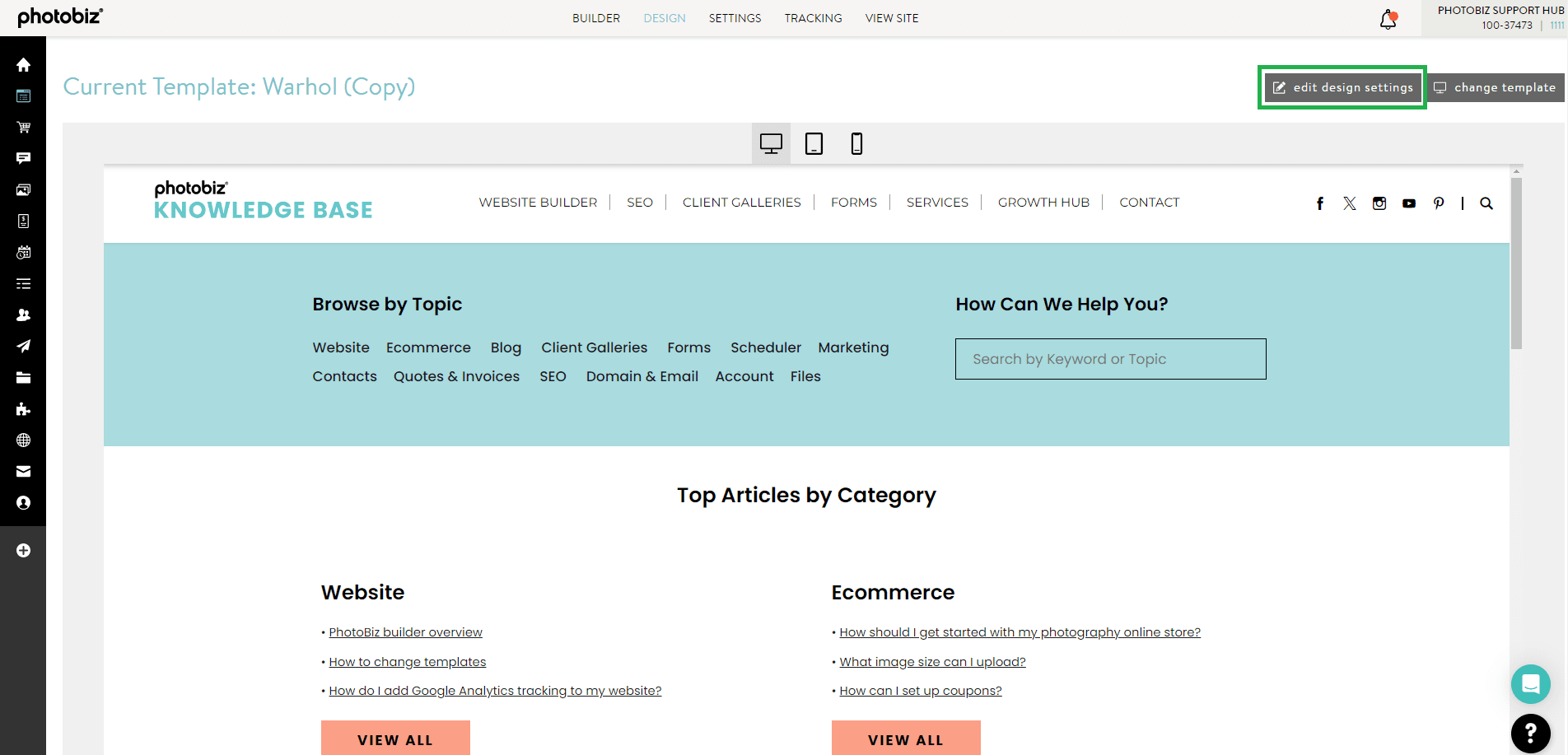Click View All under Ecommerce articles

(906, 738)
